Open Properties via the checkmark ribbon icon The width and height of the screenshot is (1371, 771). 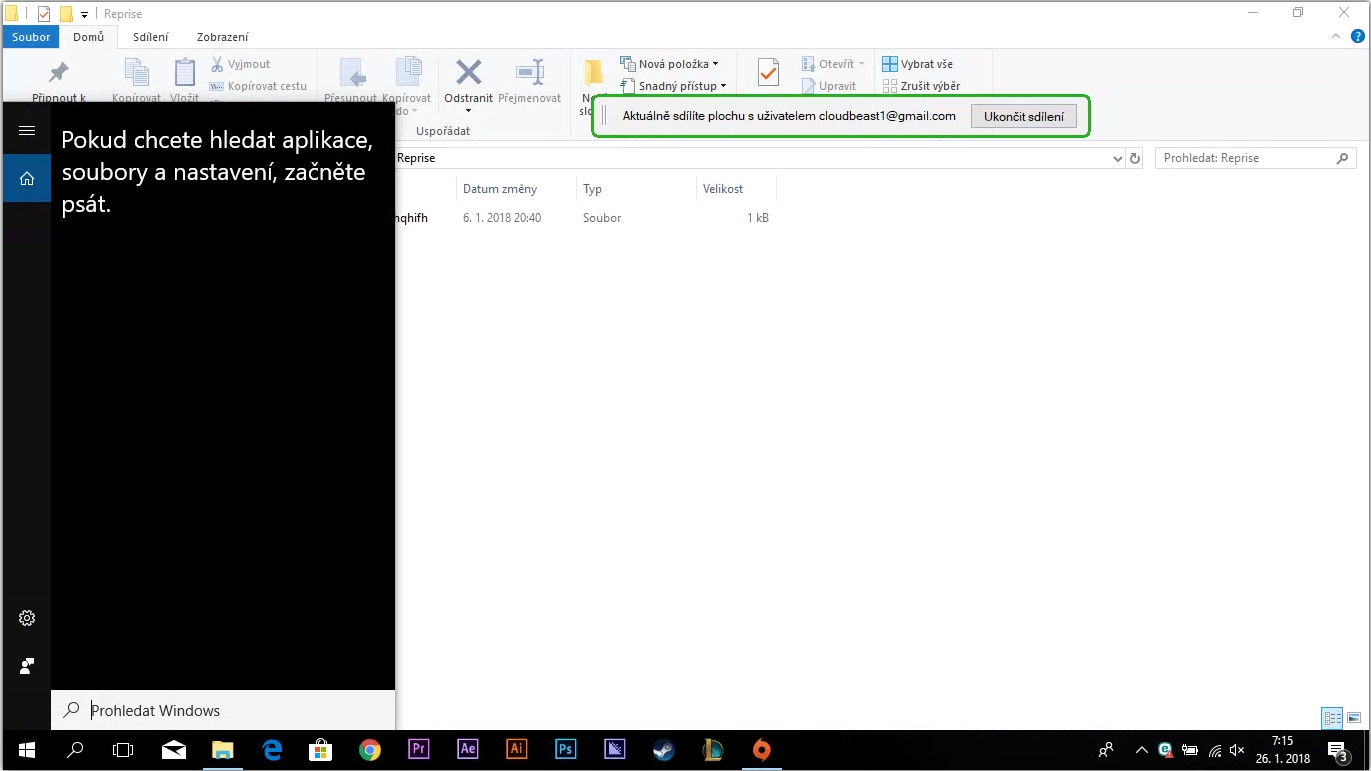(768, 73)
